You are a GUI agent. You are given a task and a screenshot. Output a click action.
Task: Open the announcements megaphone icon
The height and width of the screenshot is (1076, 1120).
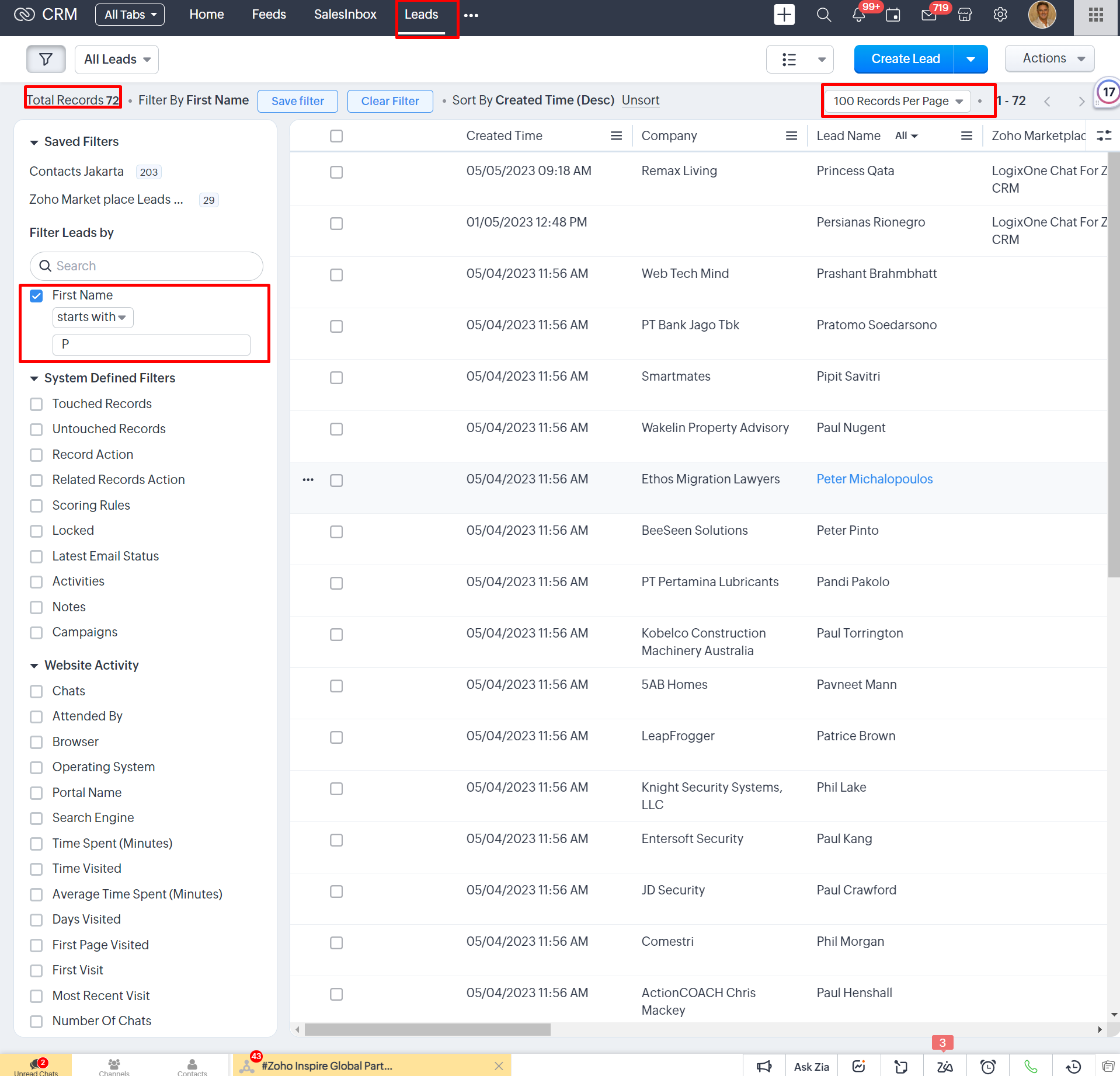tap(764, 1067)
